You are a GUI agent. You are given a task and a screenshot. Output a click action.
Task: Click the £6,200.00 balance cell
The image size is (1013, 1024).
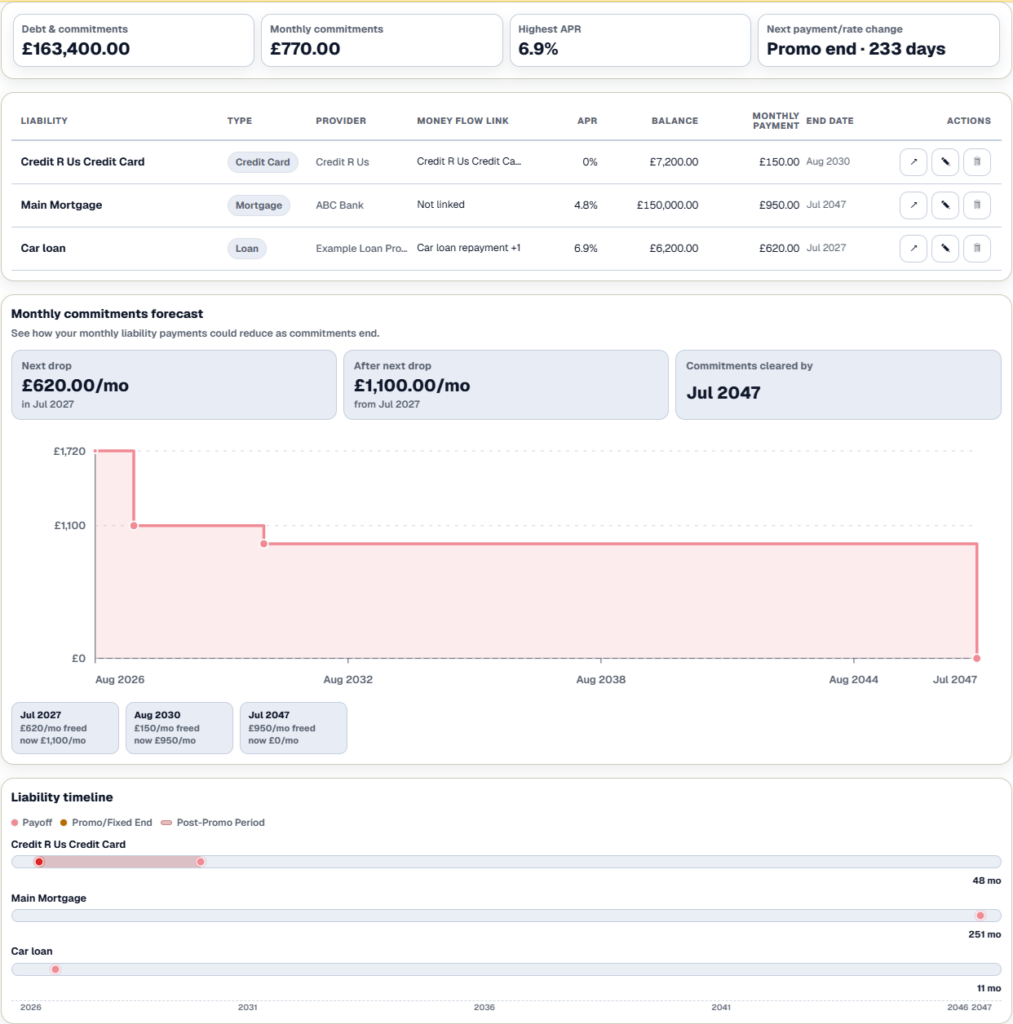pos(674,248)
